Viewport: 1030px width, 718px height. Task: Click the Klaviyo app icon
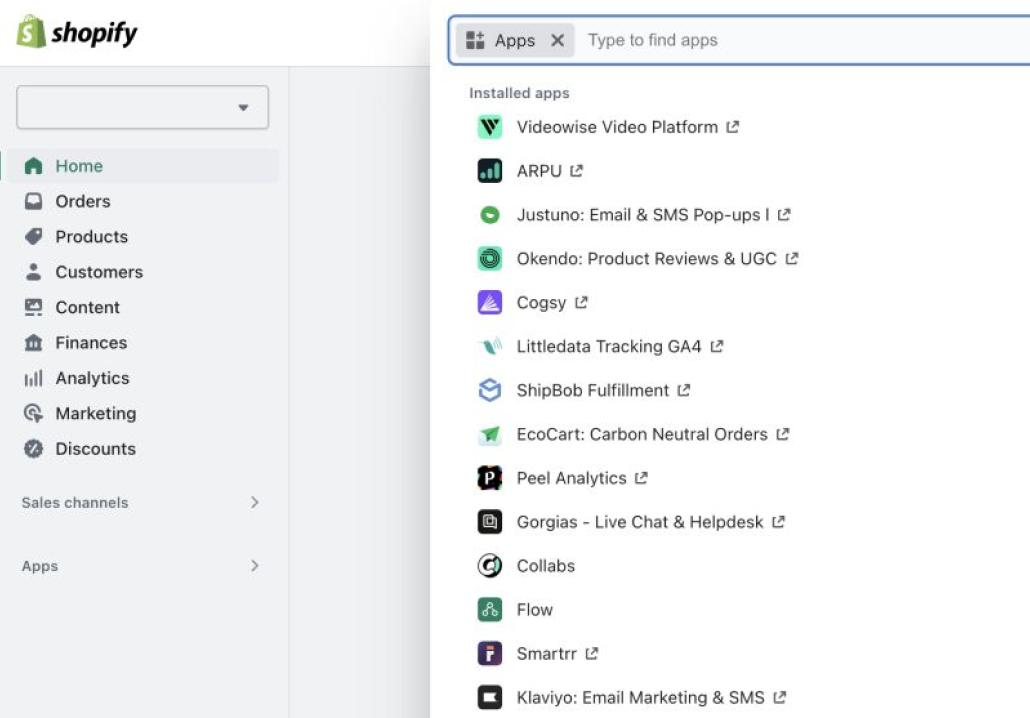point(489,698)
